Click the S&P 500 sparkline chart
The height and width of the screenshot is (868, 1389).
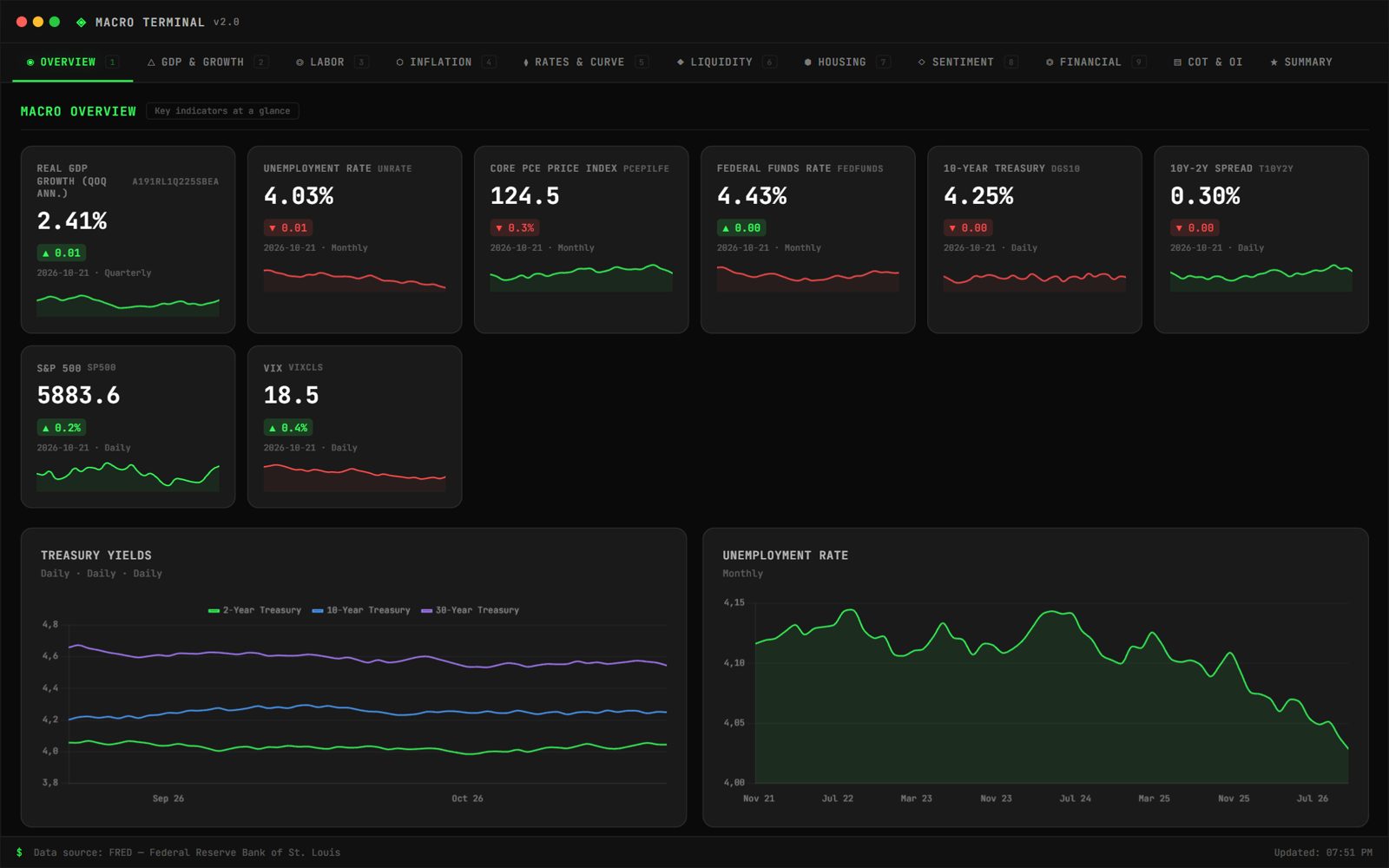pos(128,477)
